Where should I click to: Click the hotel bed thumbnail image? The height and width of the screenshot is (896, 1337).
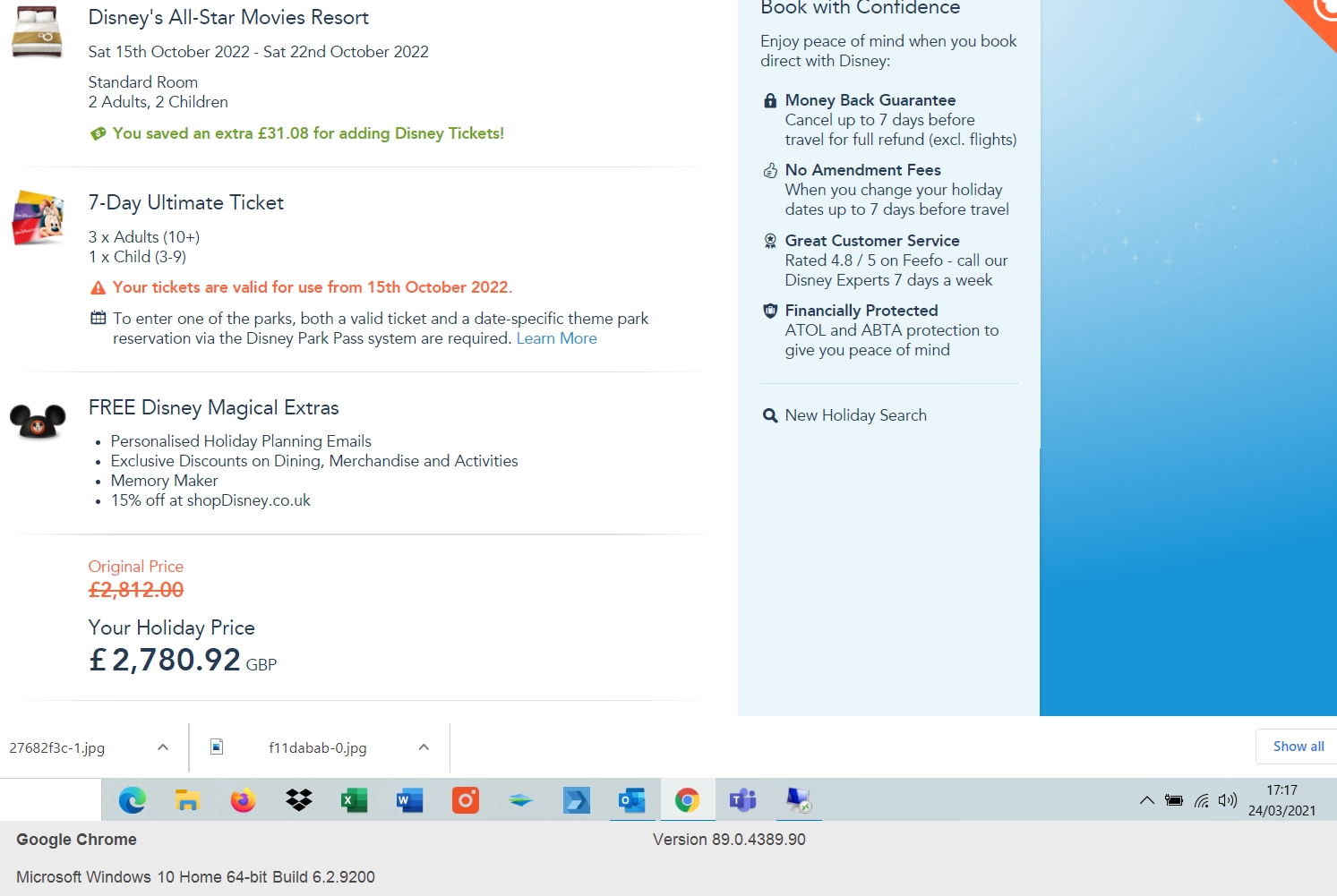[x=37, y=32]
